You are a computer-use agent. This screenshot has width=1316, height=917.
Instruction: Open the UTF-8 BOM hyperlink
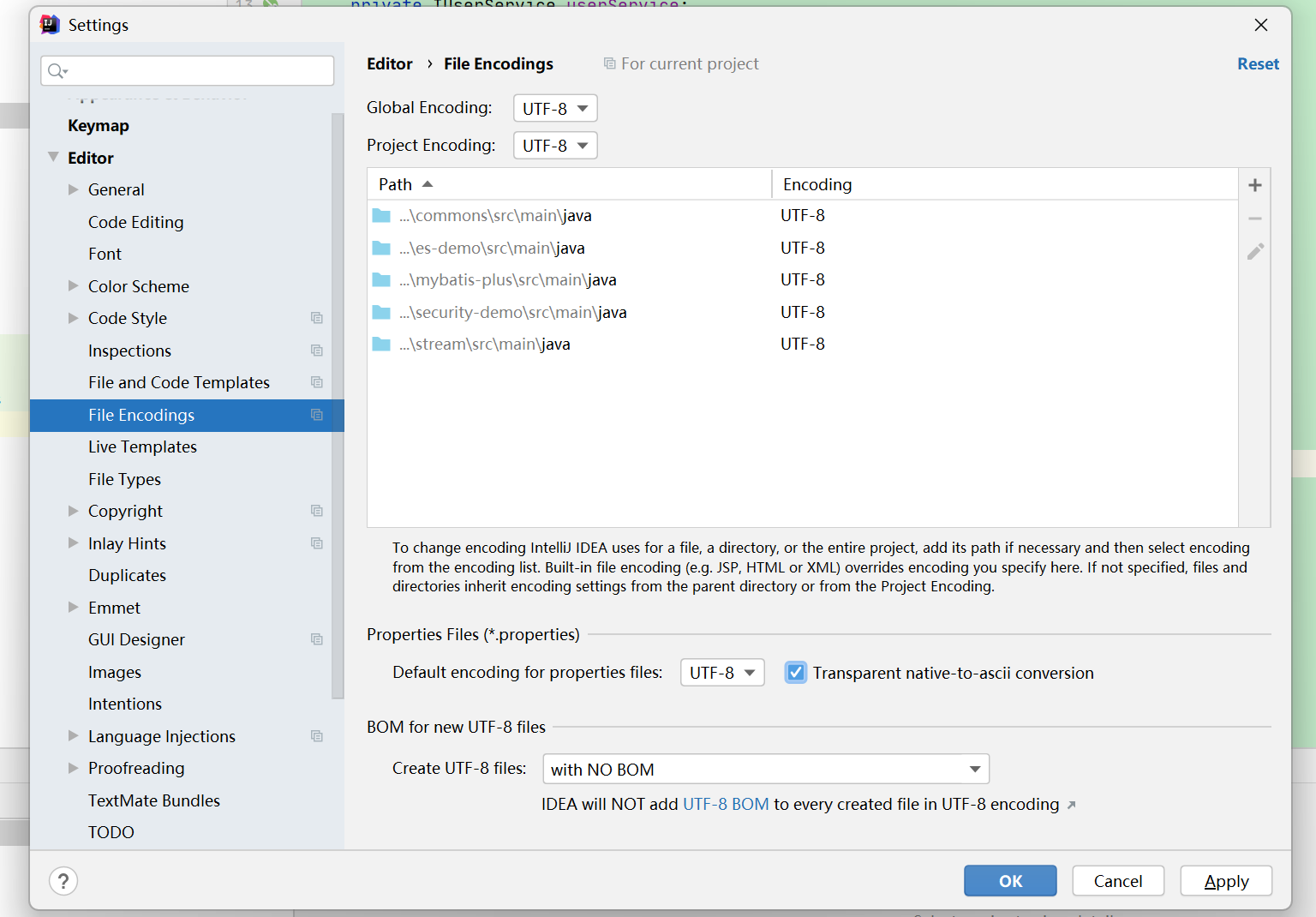(x=725, y=804)
